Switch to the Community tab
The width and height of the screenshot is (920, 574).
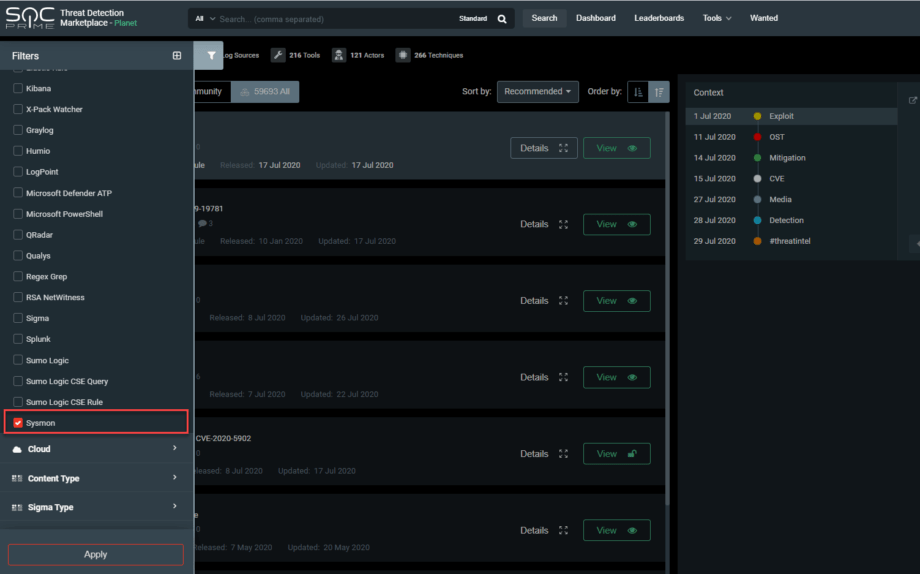(x=212, y=92)
